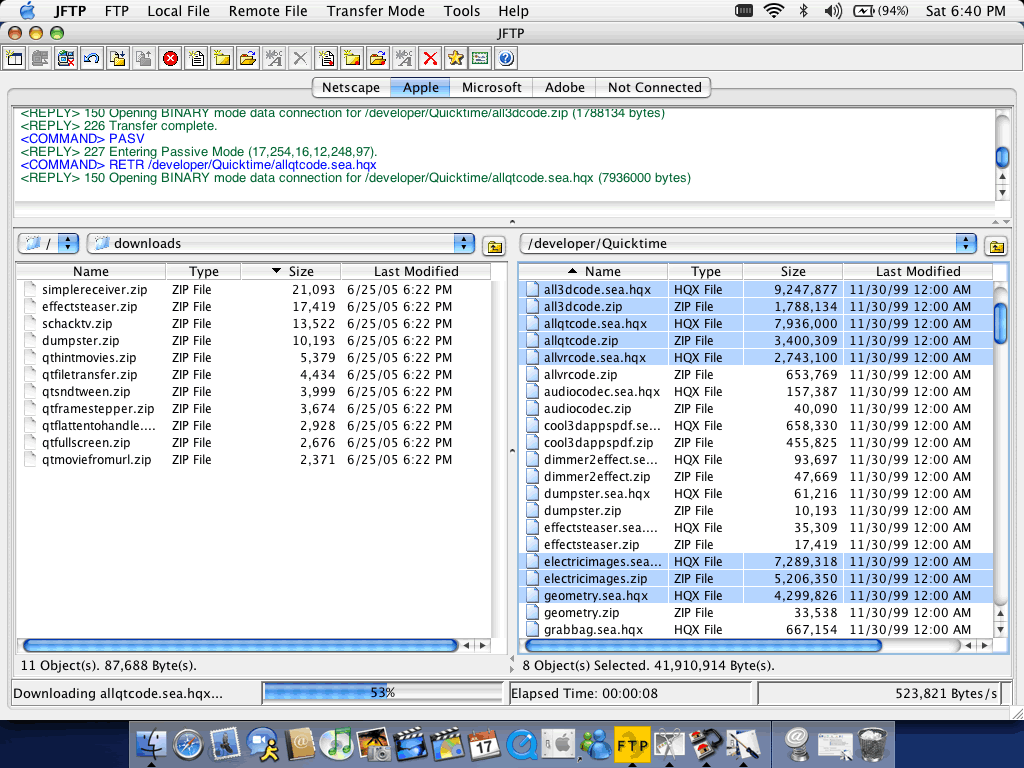Click the new remote folder toolbar icon
The image size is (1024, 768).
coord(352,59)
